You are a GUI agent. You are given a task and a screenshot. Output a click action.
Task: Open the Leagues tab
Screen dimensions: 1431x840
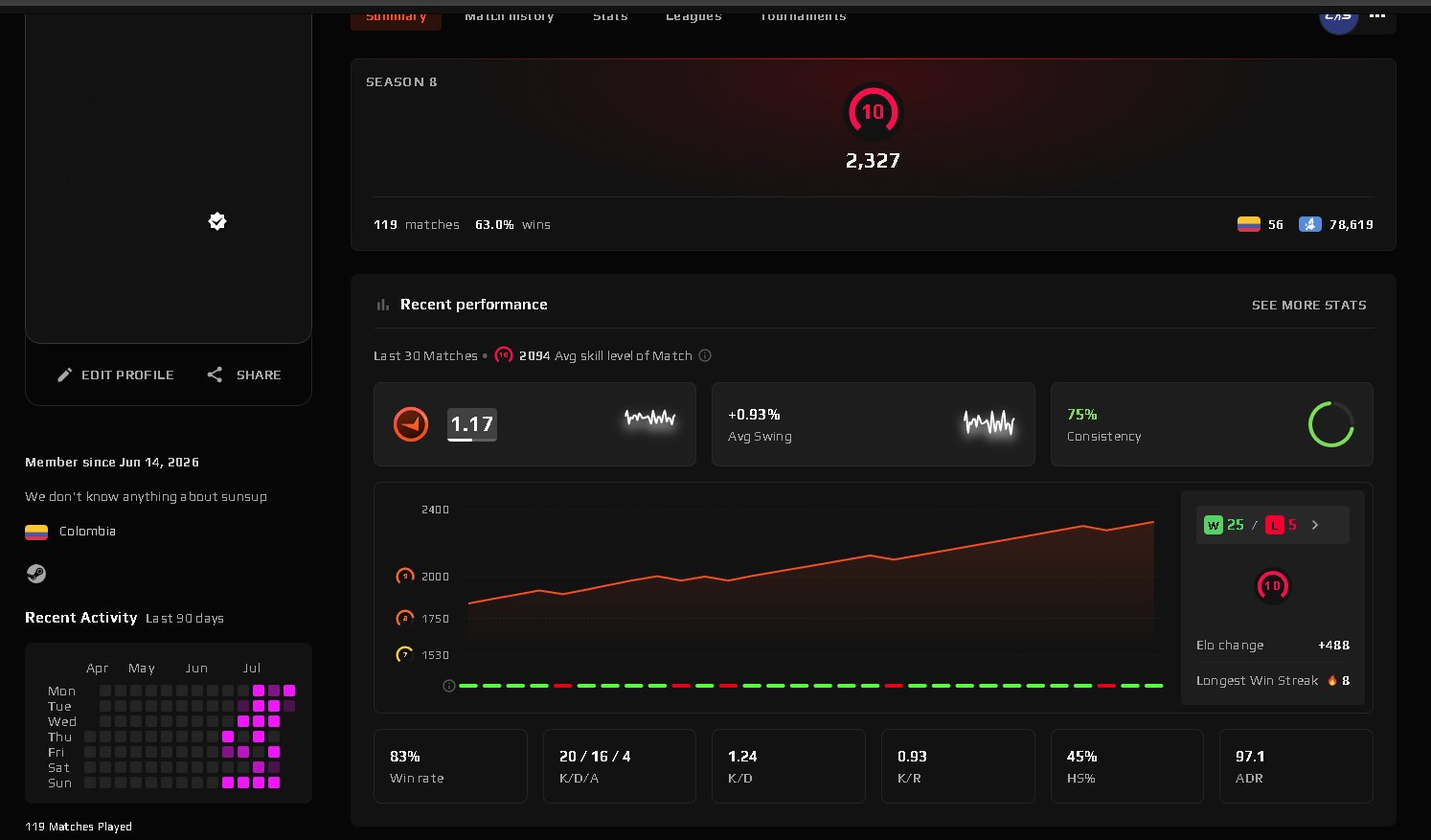[x=693, y=16]
